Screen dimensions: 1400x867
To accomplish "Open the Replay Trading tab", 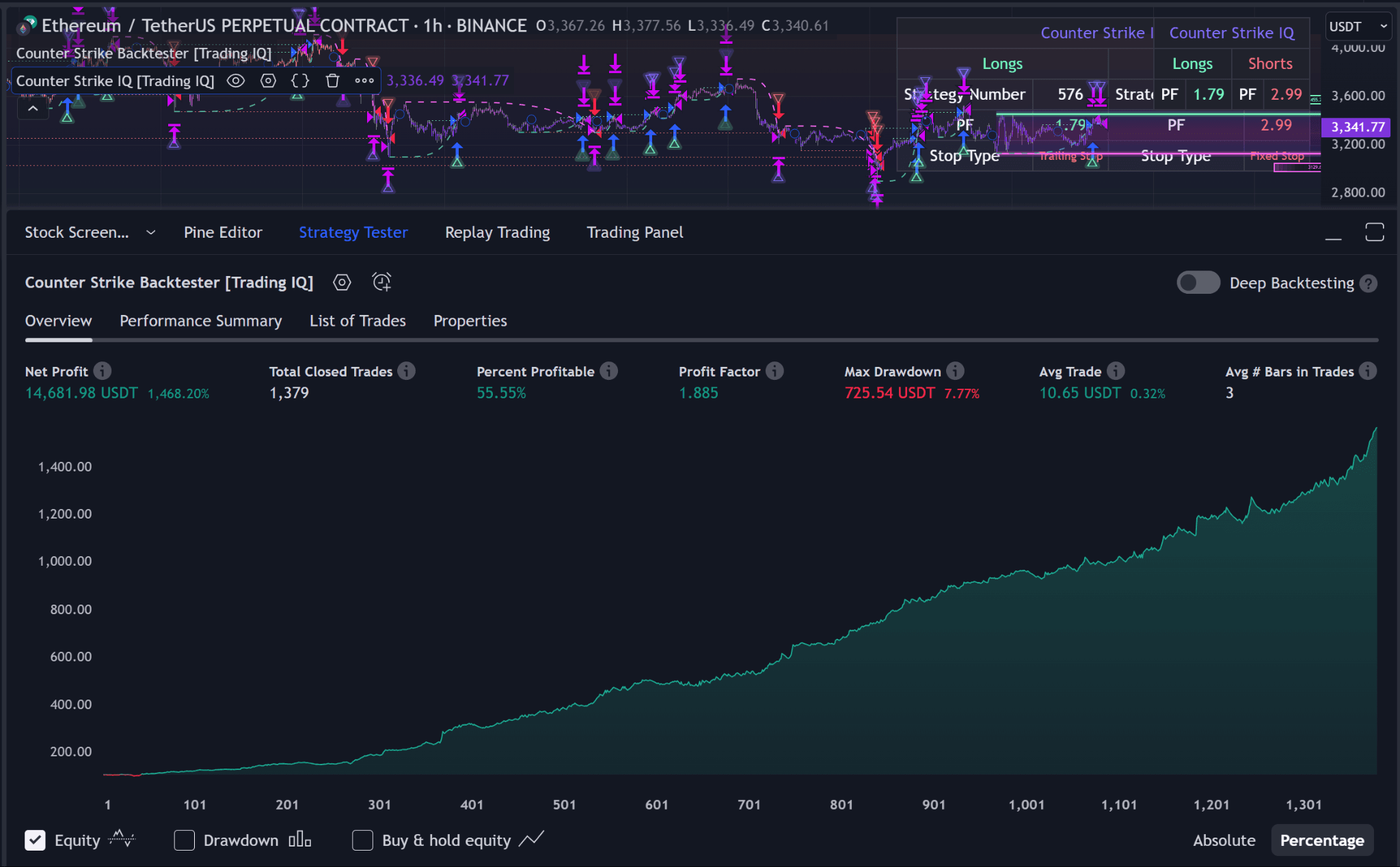I will (497, 232).
